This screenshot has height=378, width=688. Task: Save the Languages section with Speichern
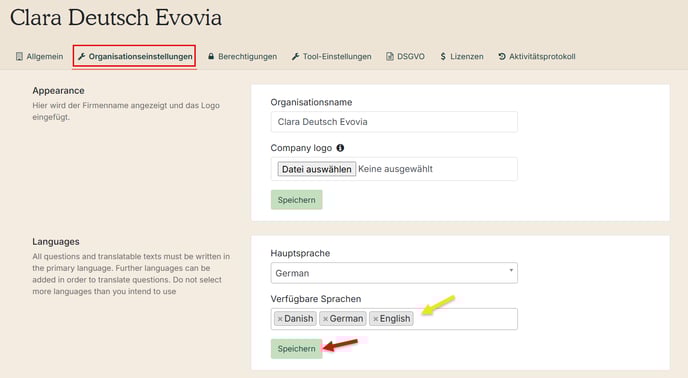tap(296, 349)
